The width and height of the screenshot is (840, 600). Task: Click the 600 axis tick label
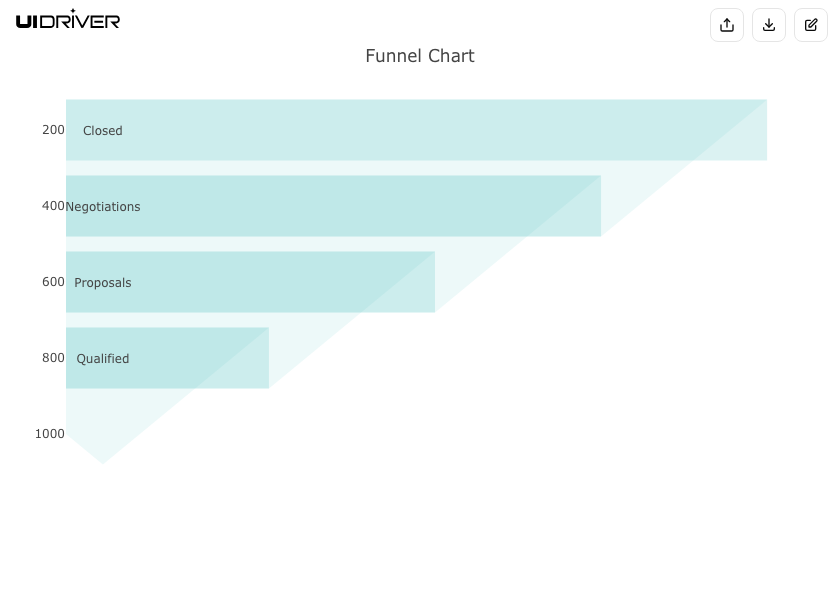[x=53, y=282]
